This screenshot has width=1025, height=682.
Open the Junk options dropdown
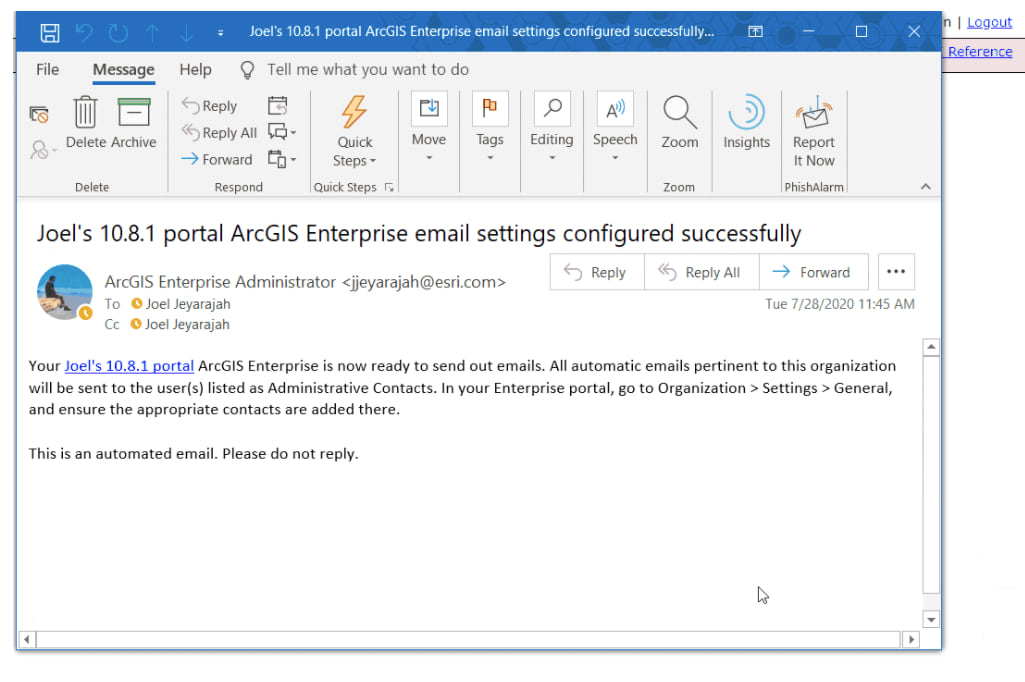click(x=42, y=150)
